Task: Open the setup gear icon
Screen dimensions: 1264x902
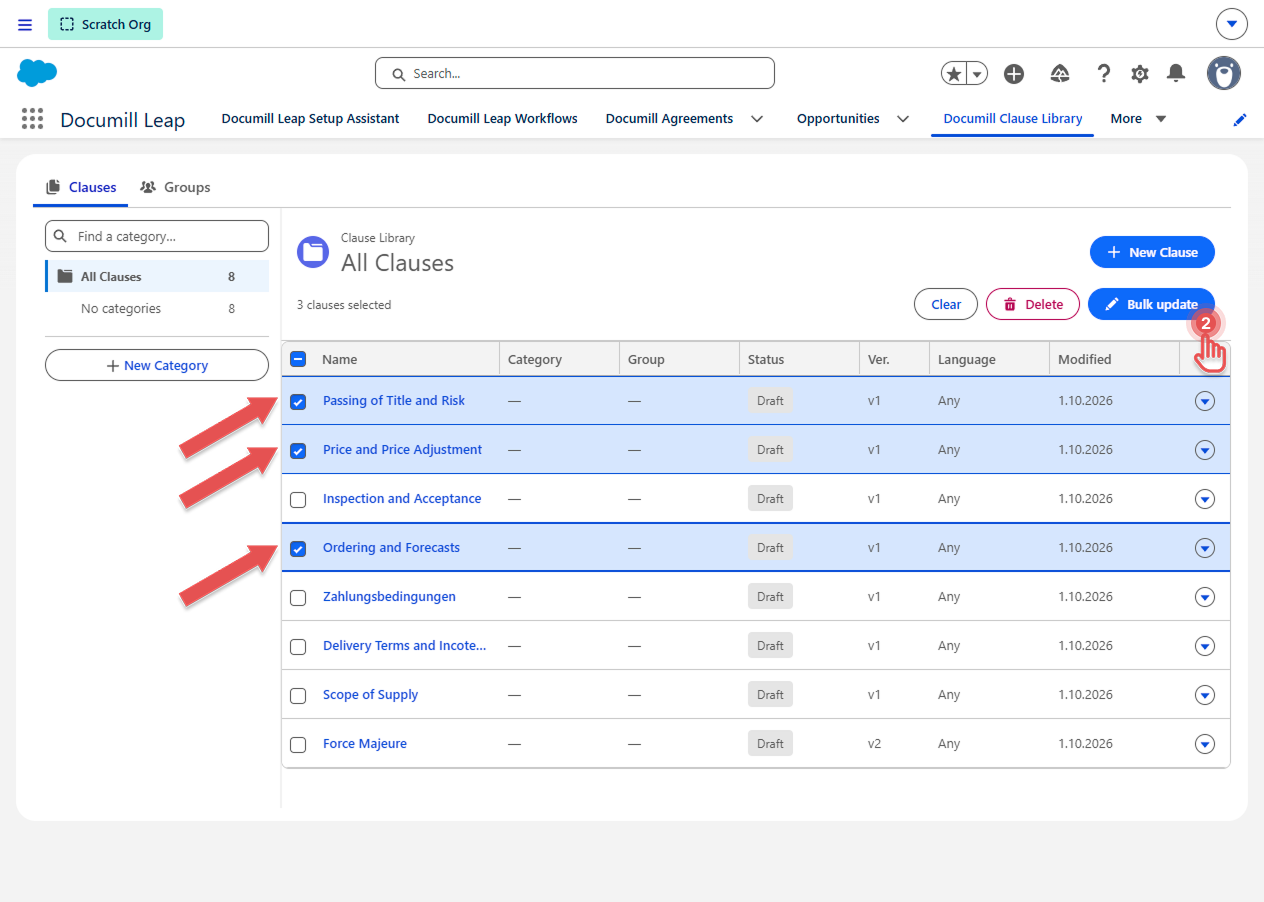Action: (x=1140, y=73)
